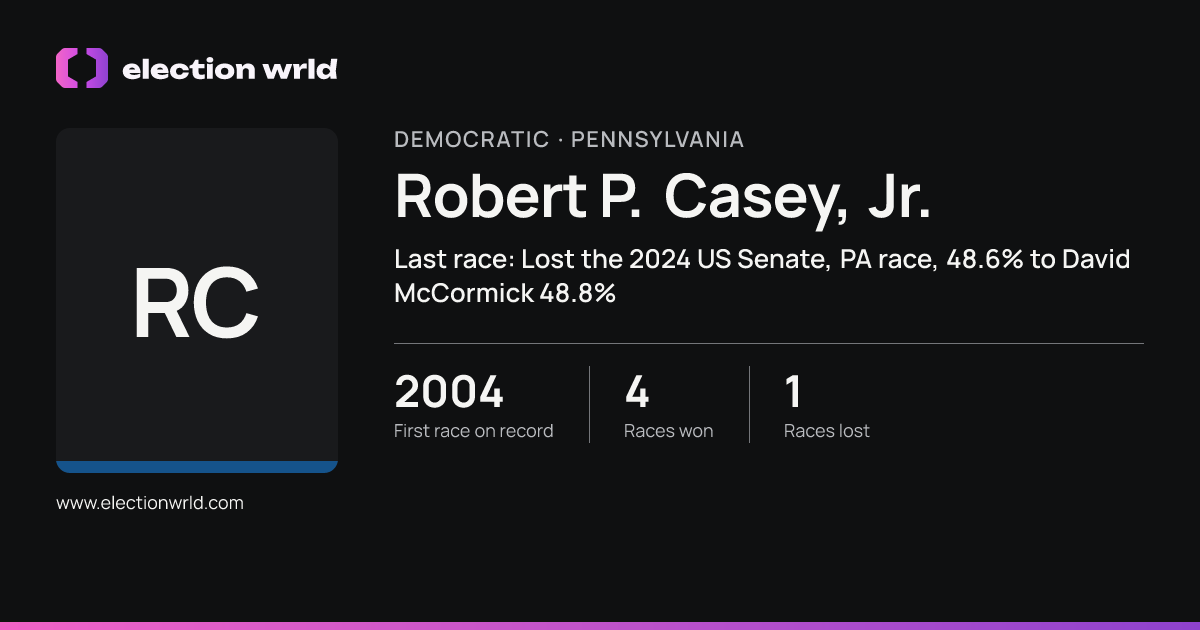Click the Races won label
Image resolution: width=1200 pixels, height=630 pixels.
click(669, 431)
